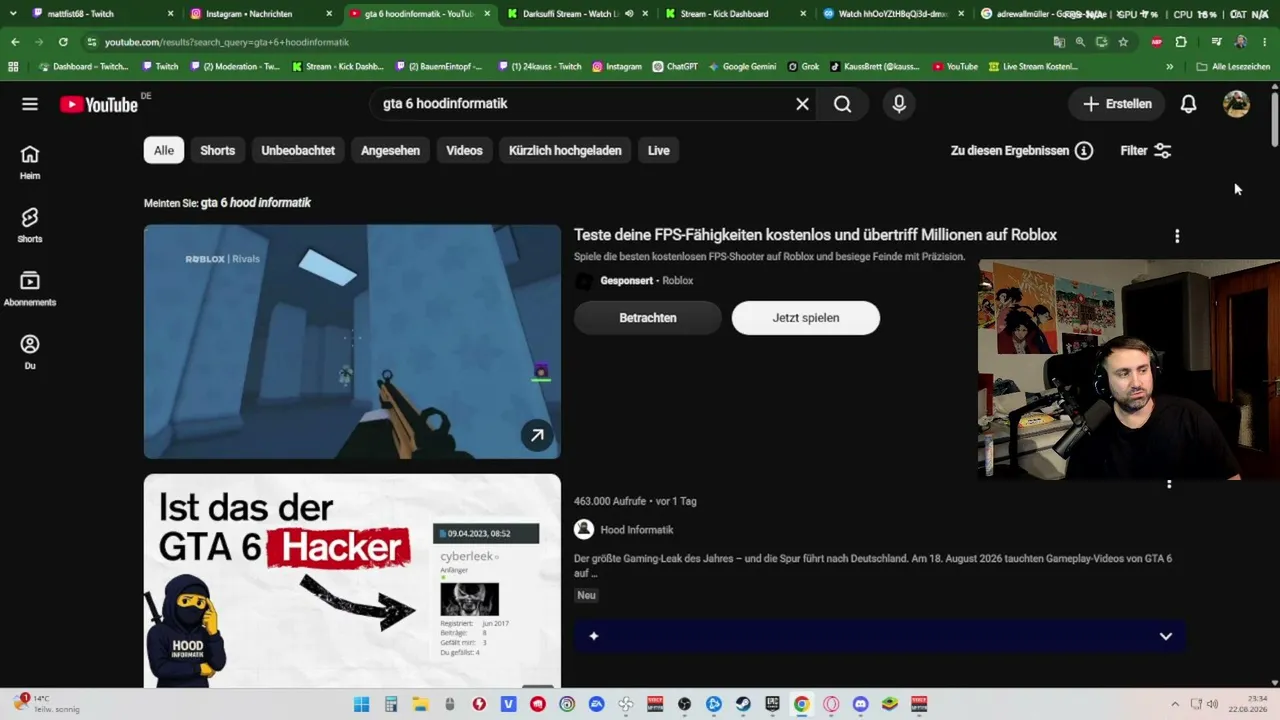Viewport: 1280px width, 720px height.
Task: Open Filter options for search results
Action: tap(1146, 151)
